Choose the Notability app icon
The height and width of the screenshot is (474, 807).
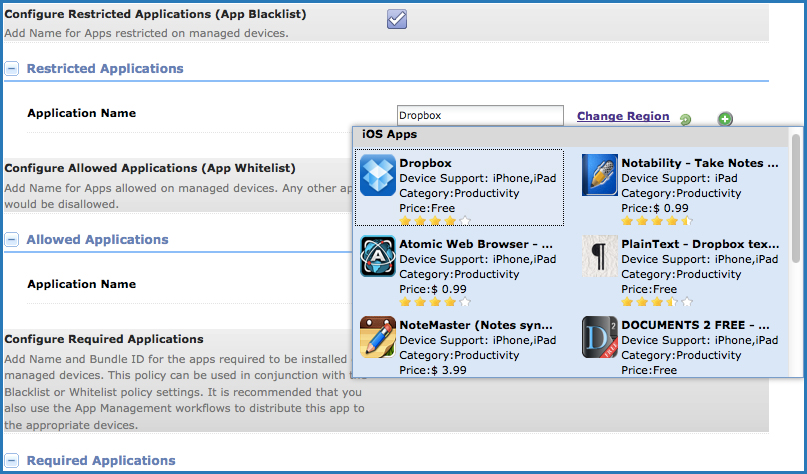[x=600, y=175]
